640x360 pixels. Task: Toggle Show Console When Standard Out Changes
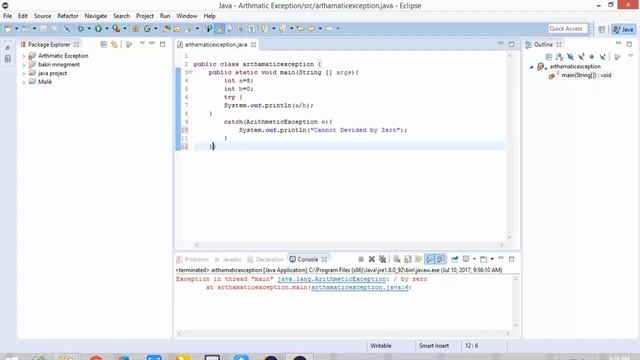pyautogui.click(x=429, y=259)
